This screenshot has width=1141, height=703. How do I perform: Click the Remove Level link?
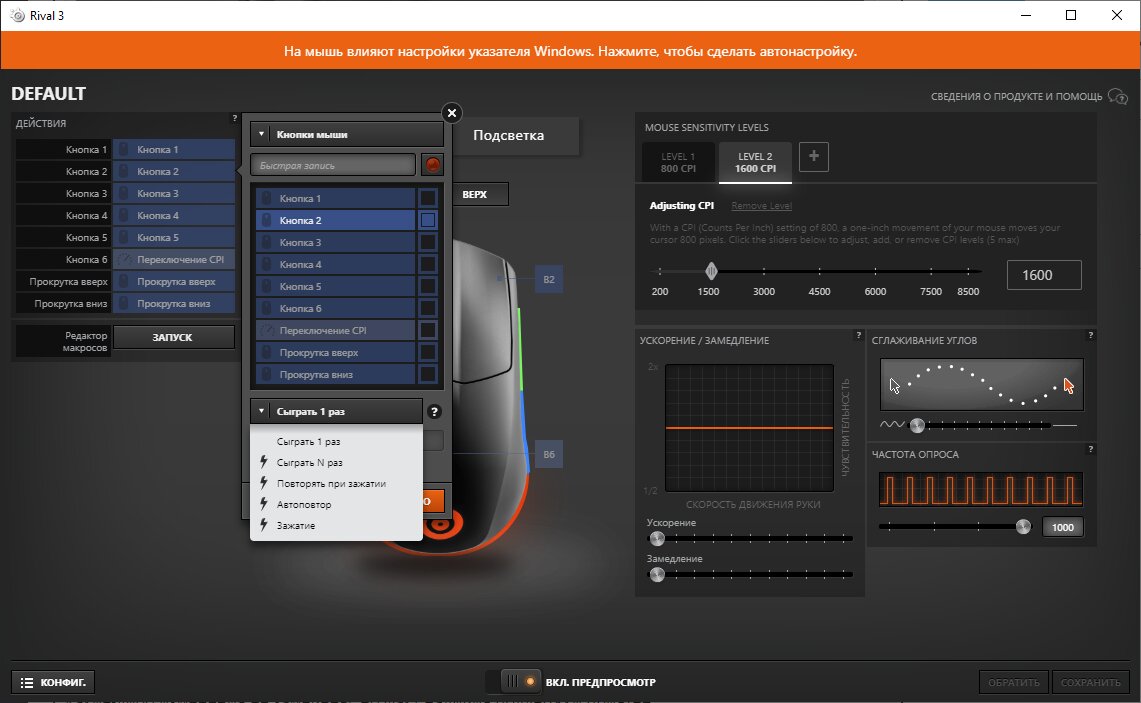tap(761, 206)
